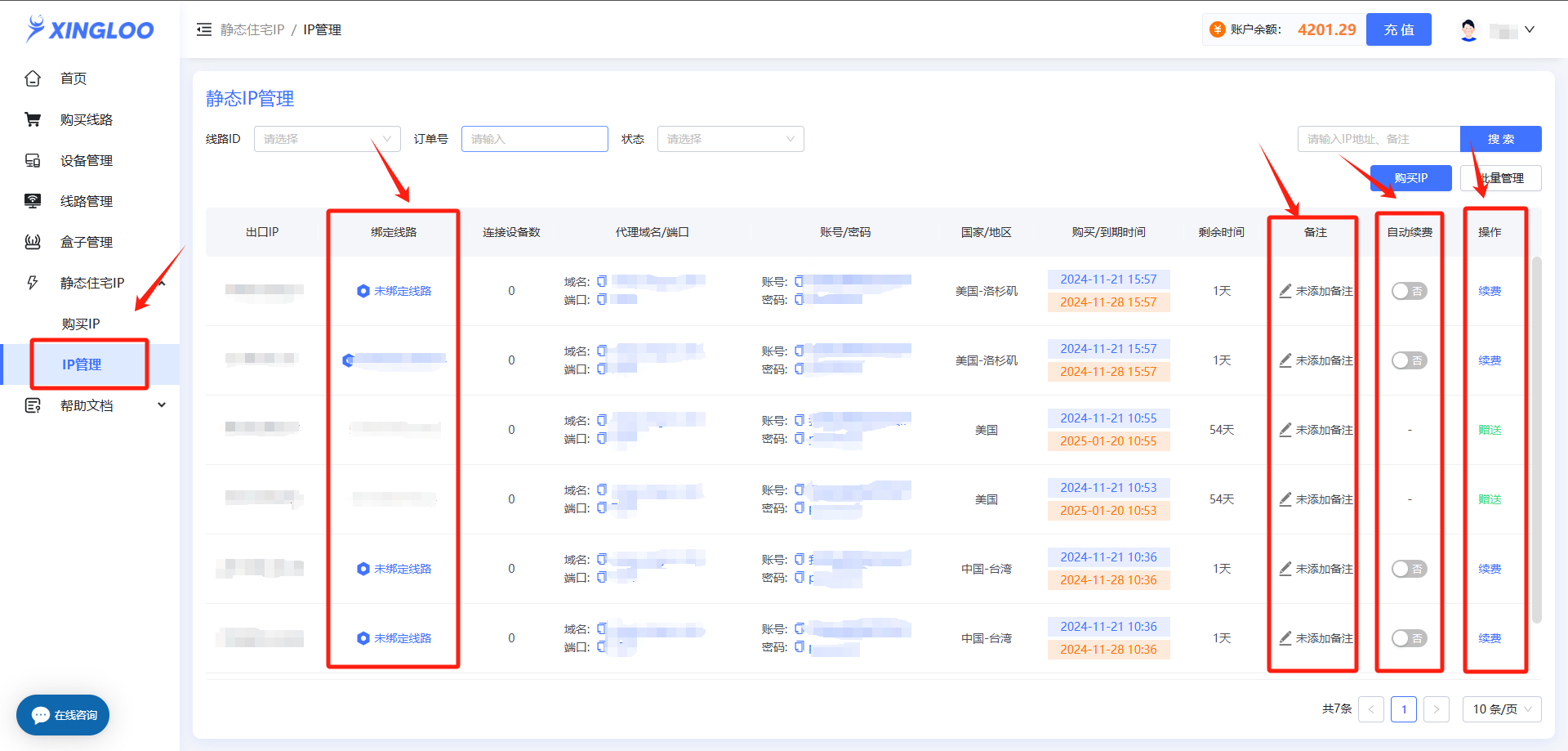The image size is (1568, 751).
Task: Click the 4201.29 balance amount
Action: coord(1326,29)
